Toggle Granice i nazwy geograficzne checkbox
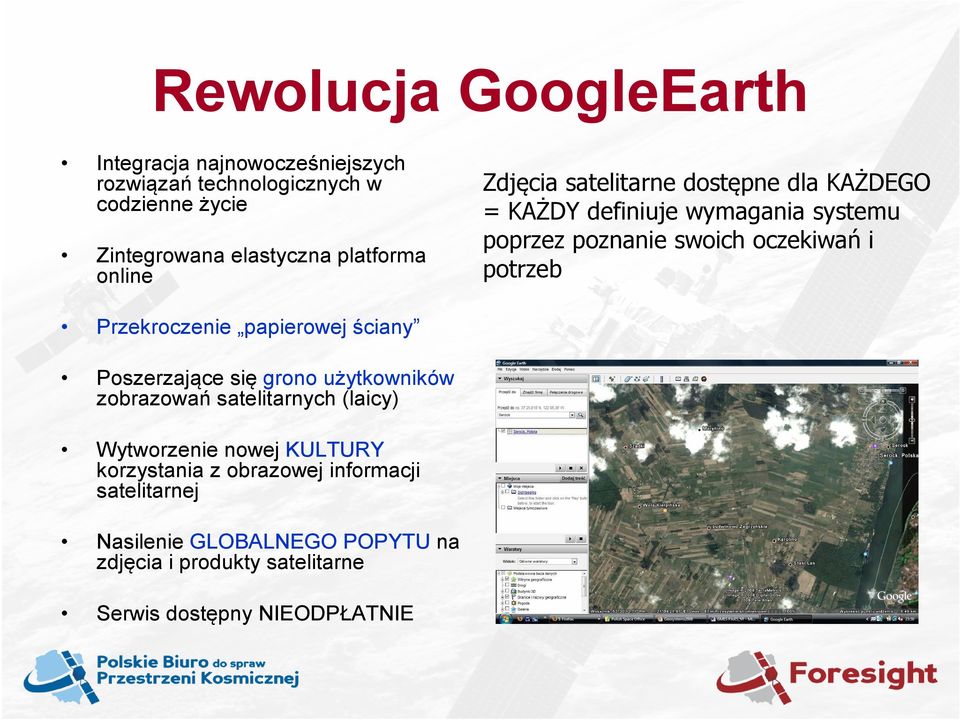This screenshot has height=720, width=960. point(507,597)
